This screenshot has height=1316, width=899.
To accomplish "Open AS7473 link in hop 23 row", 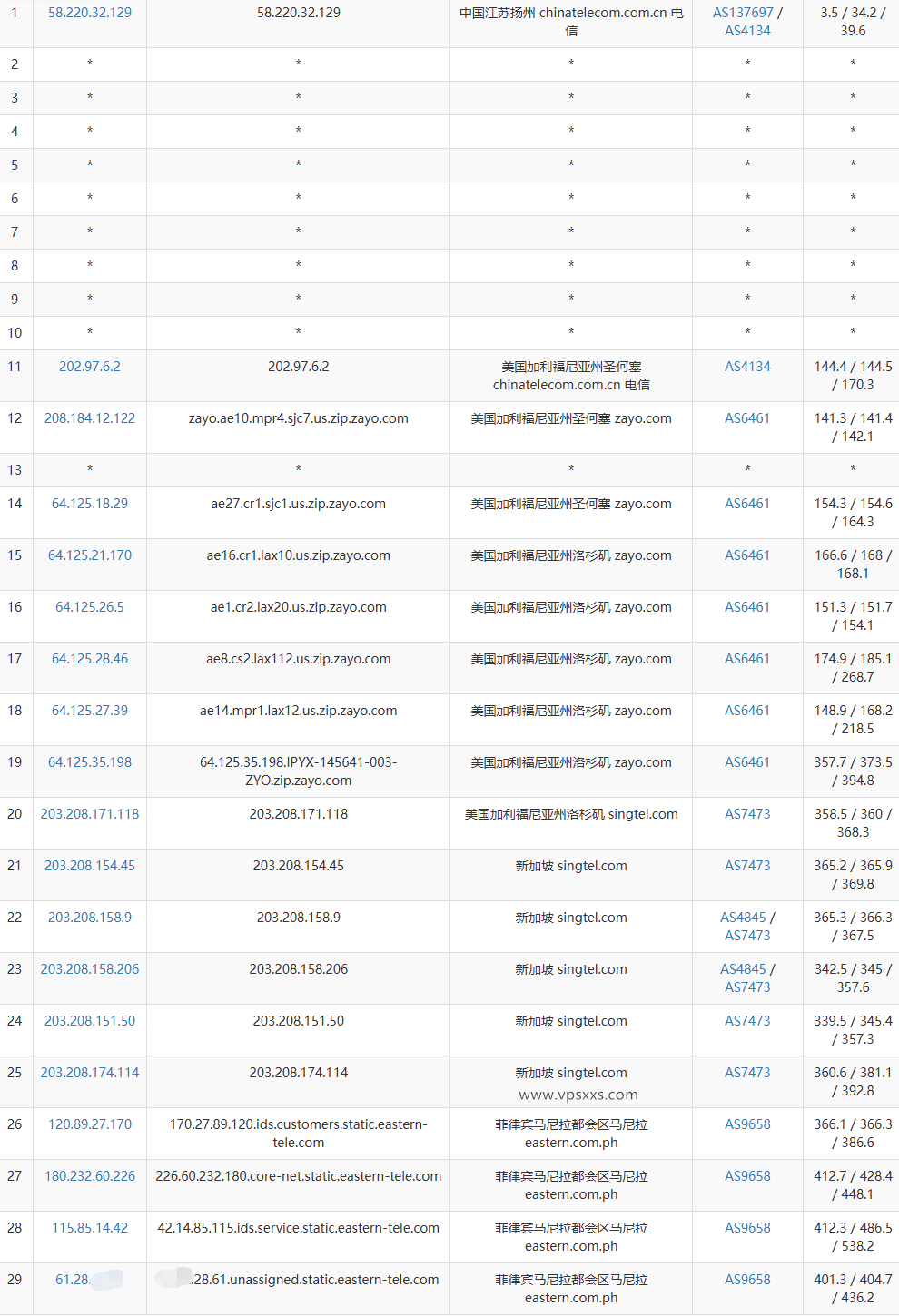I will coord(747,987).
